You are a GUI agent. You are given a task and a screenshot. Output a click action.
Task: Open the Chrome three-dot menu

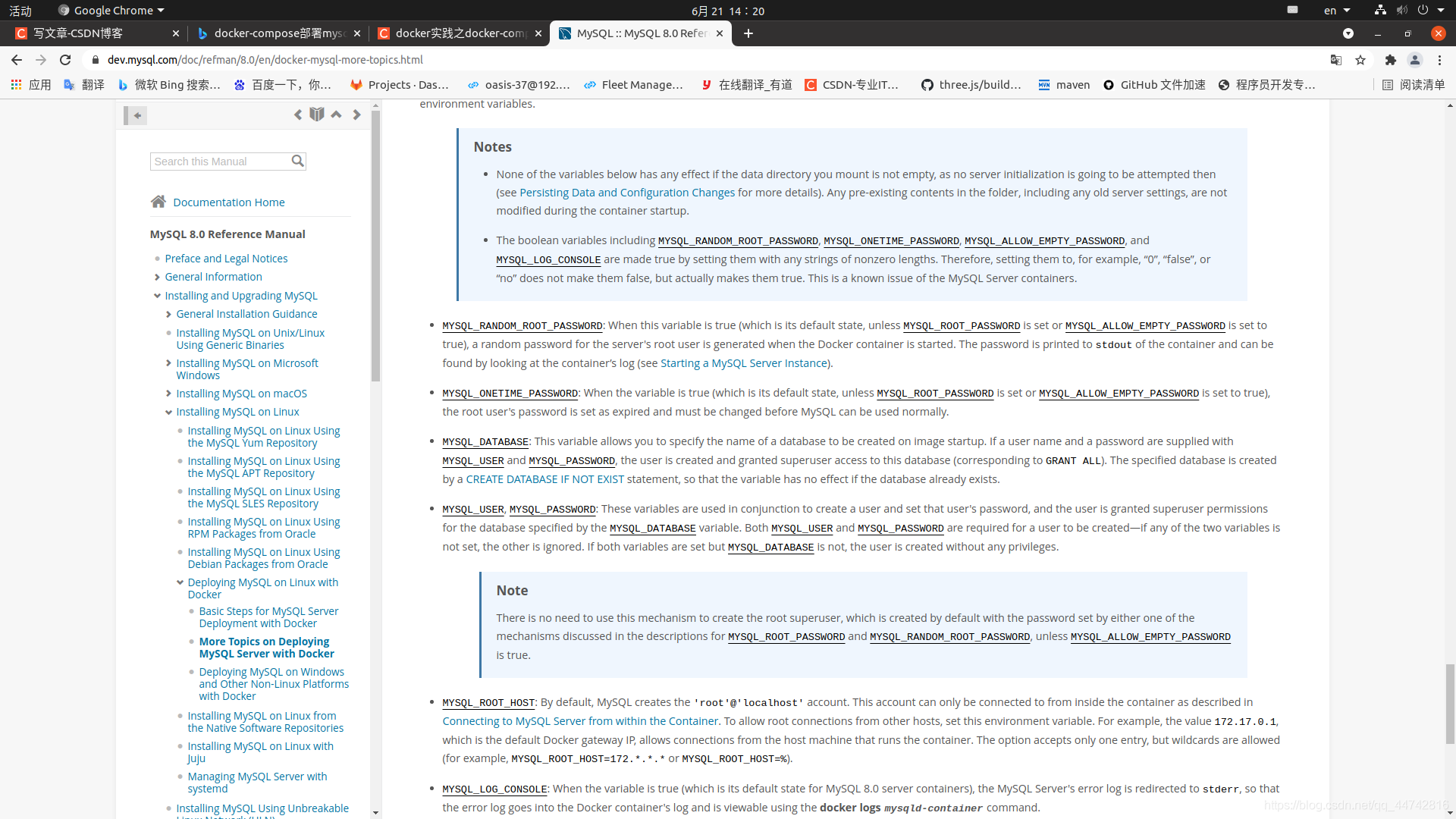tap(1439, 60)
